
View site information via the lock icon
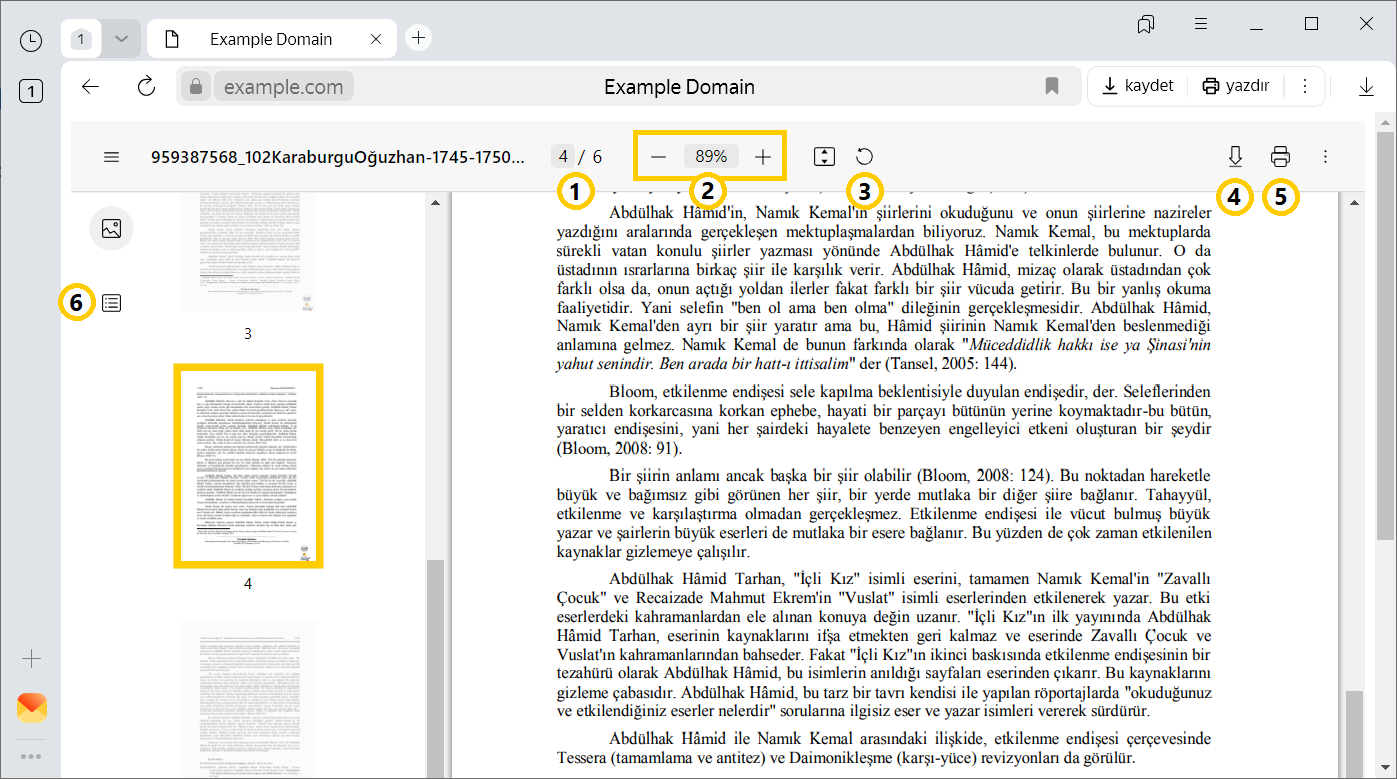pos(194,86)
